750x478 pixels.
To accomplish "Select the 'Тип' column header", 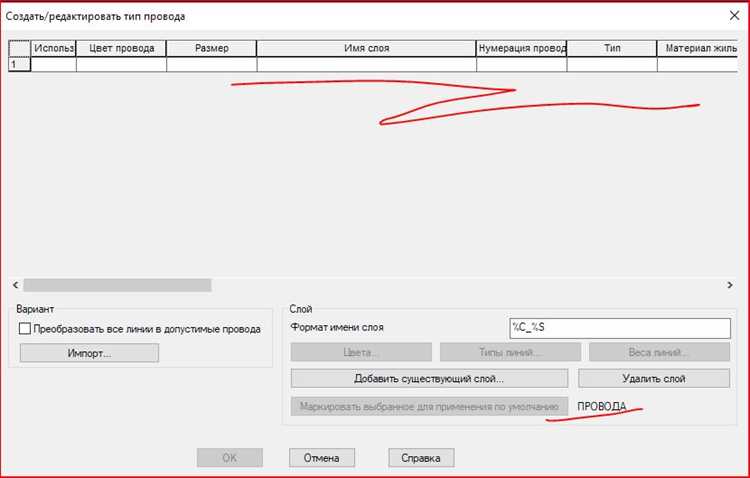I will [612, 48].
